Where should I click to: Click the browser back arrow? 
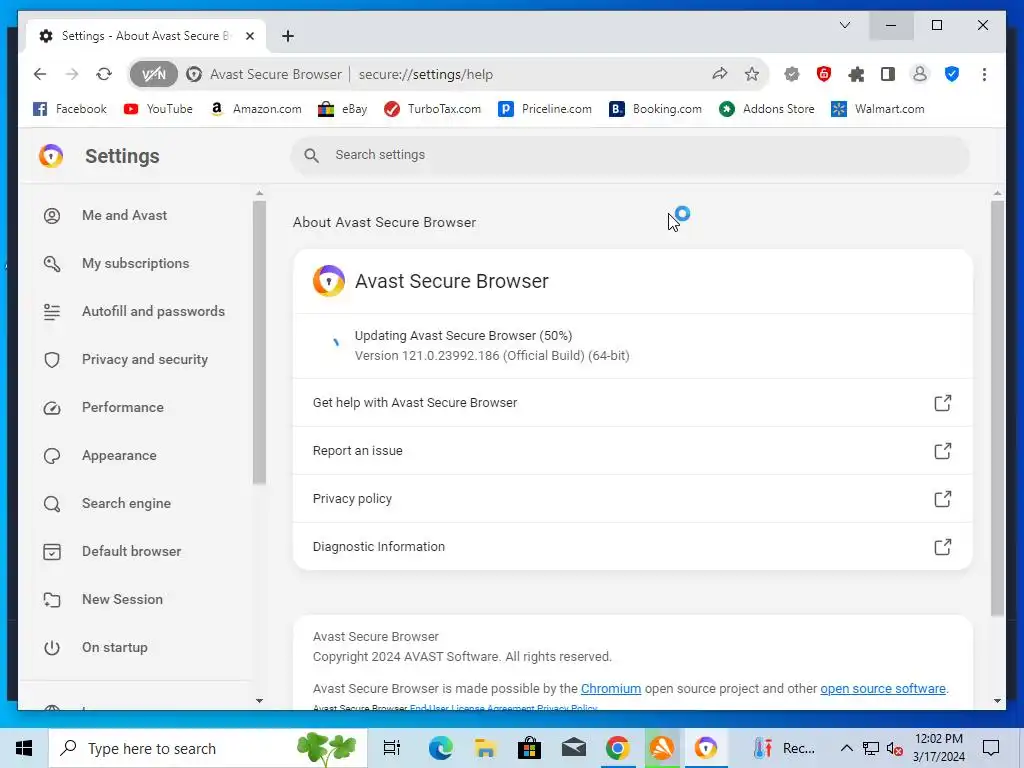(40, 74)
